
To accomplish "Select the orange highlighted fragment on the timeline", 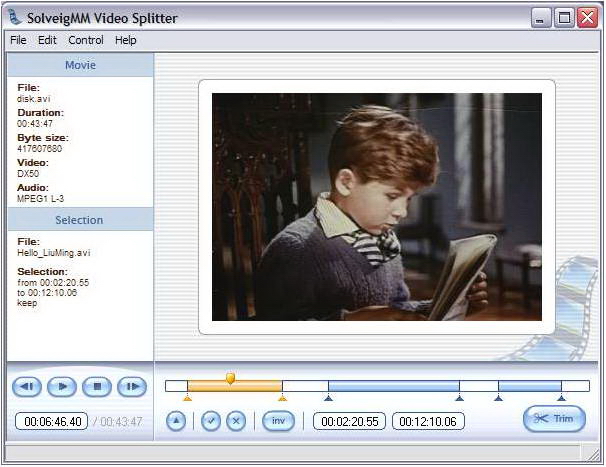I will tap(235, 386).
